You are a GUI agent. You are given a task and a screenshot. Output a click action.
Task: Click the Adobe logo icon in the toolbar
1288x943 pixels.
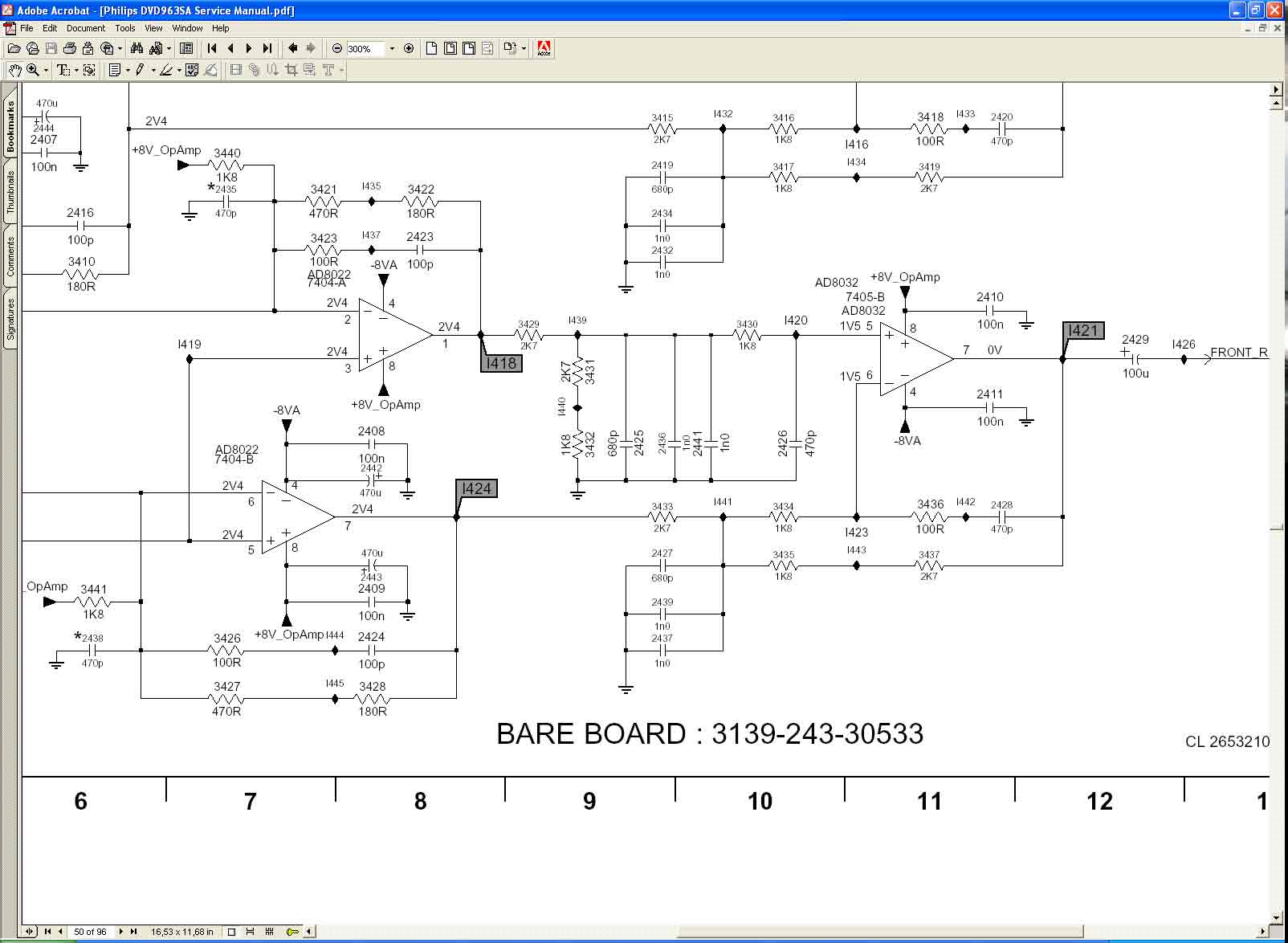click(x=544, y=48)
